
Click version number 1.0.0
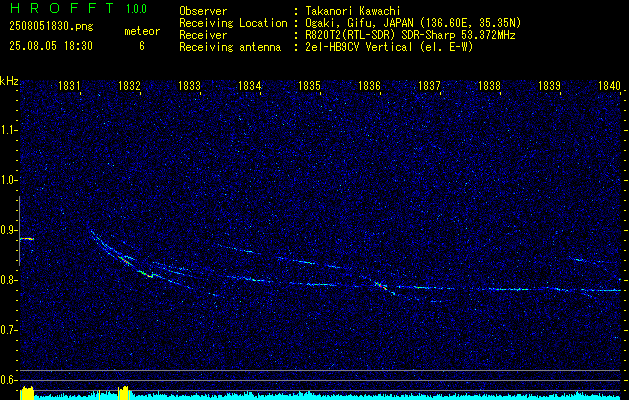point(136,9)
